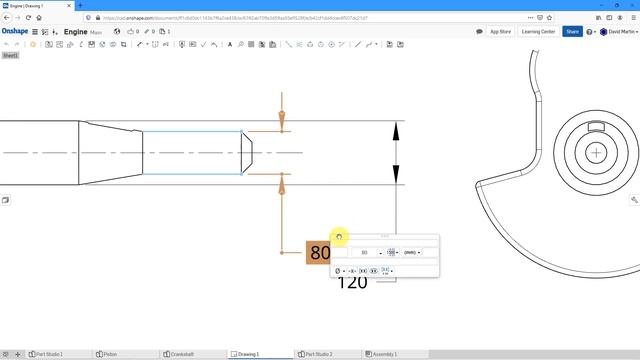Image resolution: width=640 pixels, height=360 pixels.
Task: Click the yellow update drawing icon
Action: pyautogui.click(x=33, y=44)
